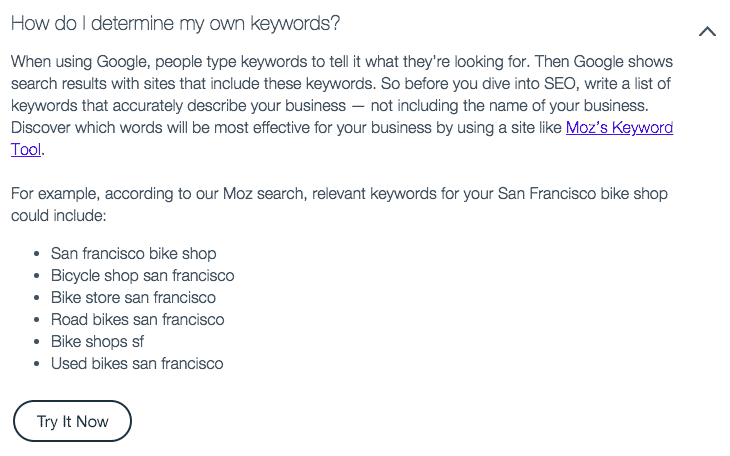Screen dimensions: 730x456
Task: Click the word "SEO" in the paragraph
Action: pos(560,84)
